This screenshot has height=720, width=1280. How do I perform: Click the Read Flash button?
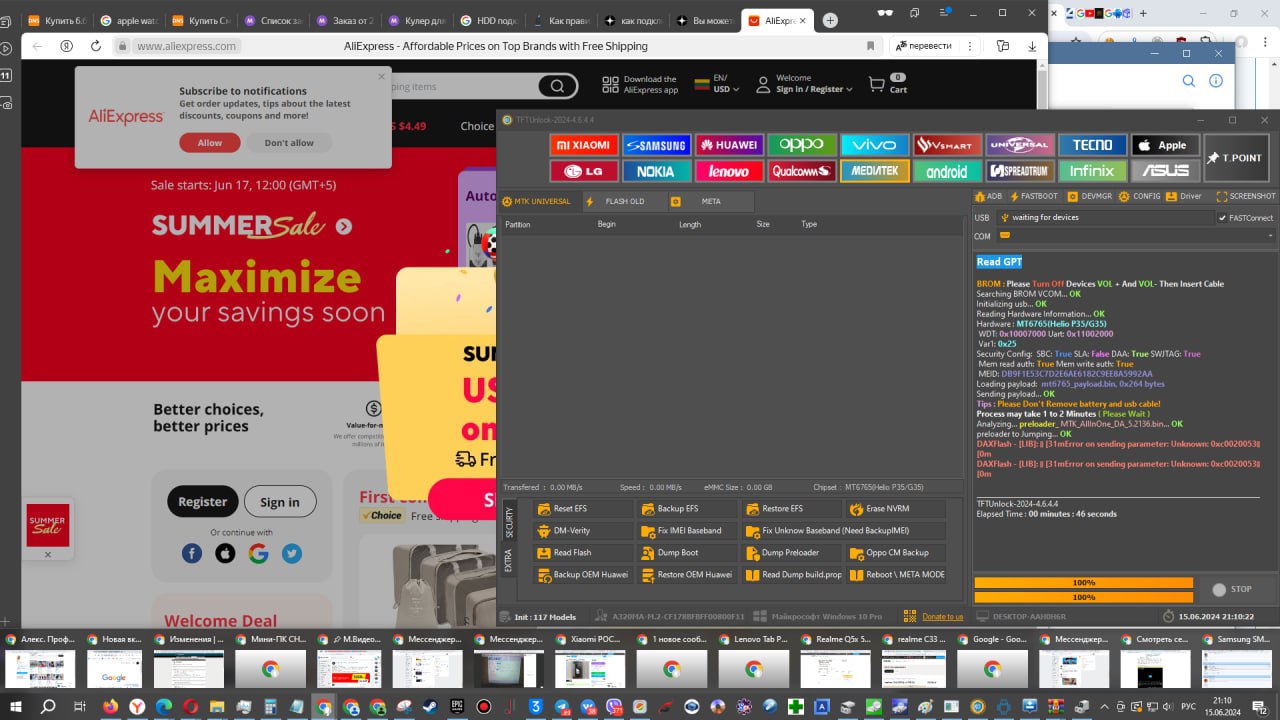point(583,553)
